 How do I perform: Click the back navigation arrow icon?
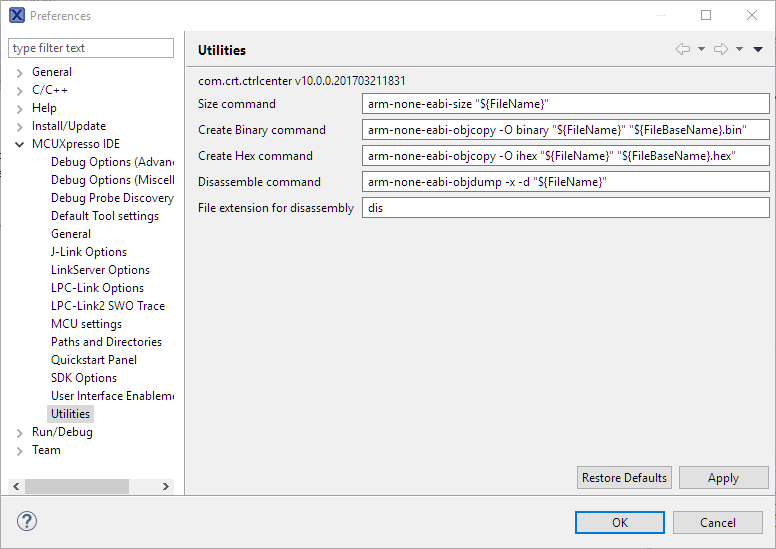pos(683,49)
